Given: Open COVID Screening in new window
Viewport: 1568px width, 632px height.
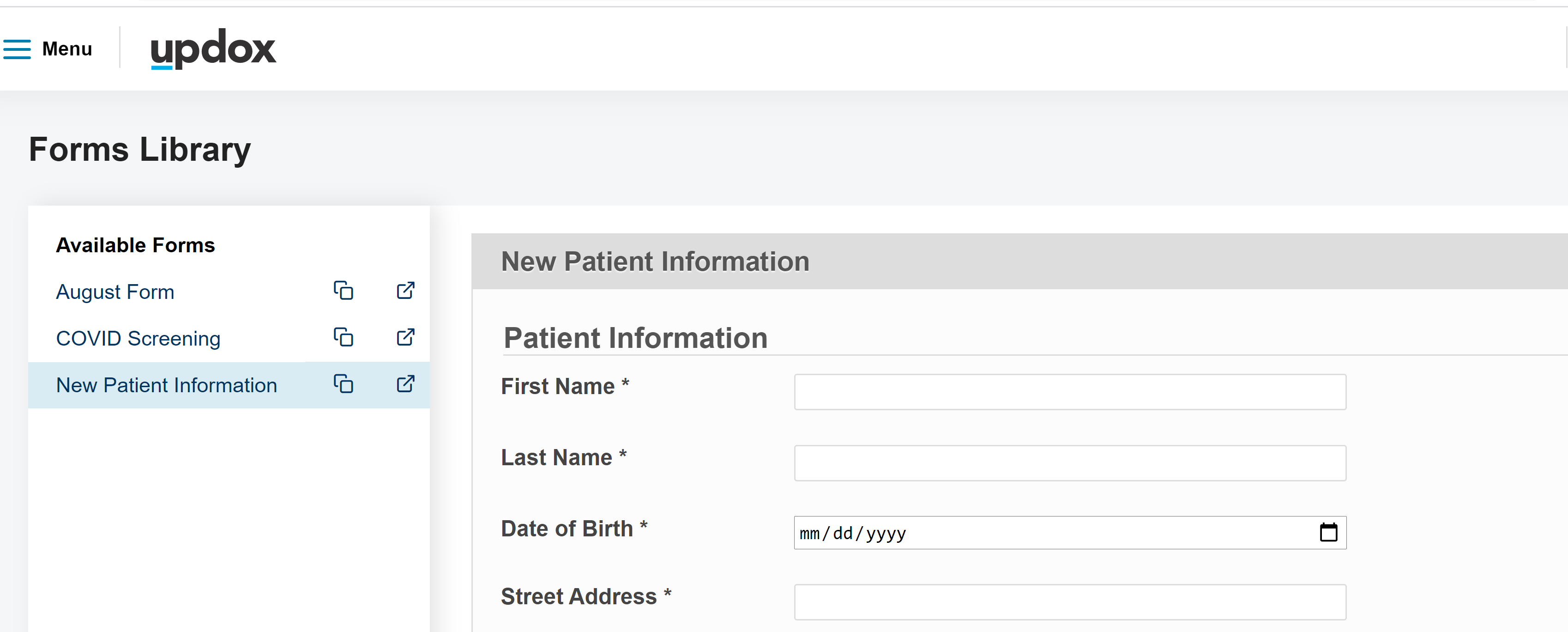Looking at the screenshot, I should click(405, 337).
